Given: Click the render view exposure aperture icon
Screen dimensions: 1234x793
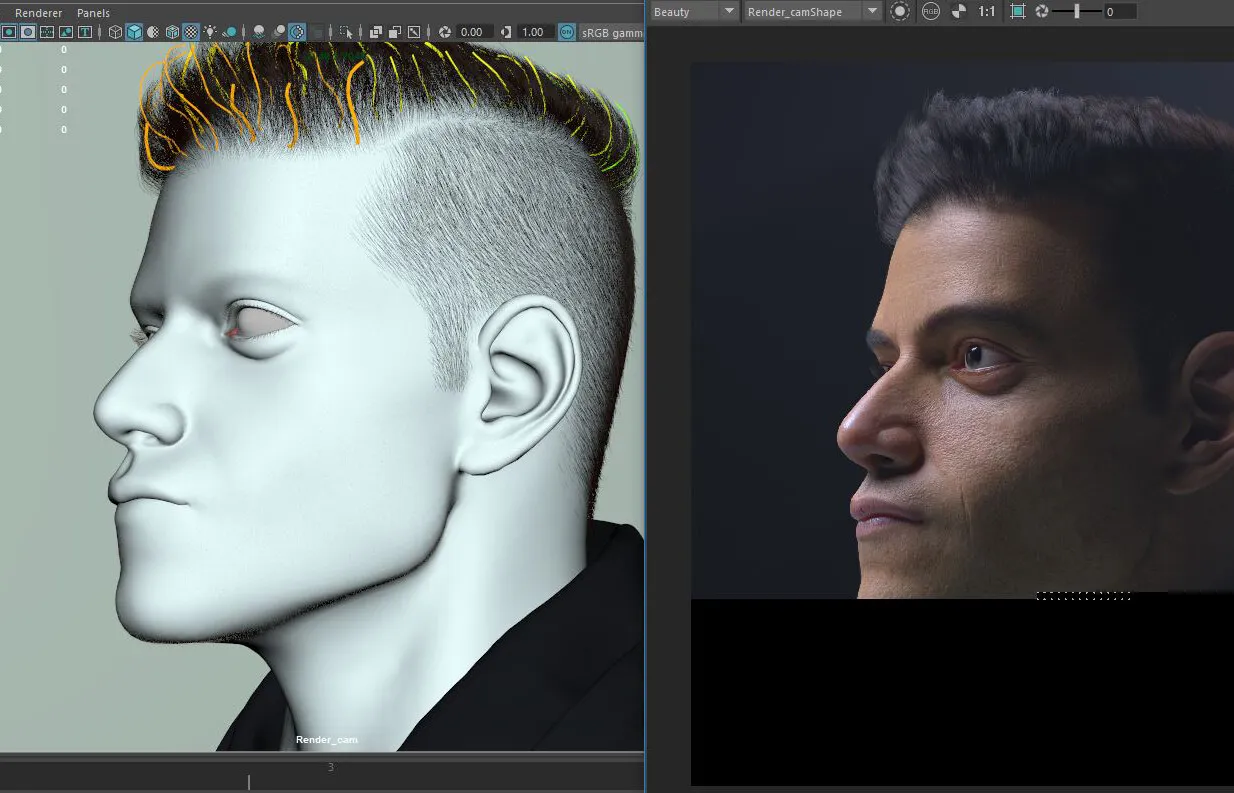Looking at the screenshot, I should [1042, 12].
